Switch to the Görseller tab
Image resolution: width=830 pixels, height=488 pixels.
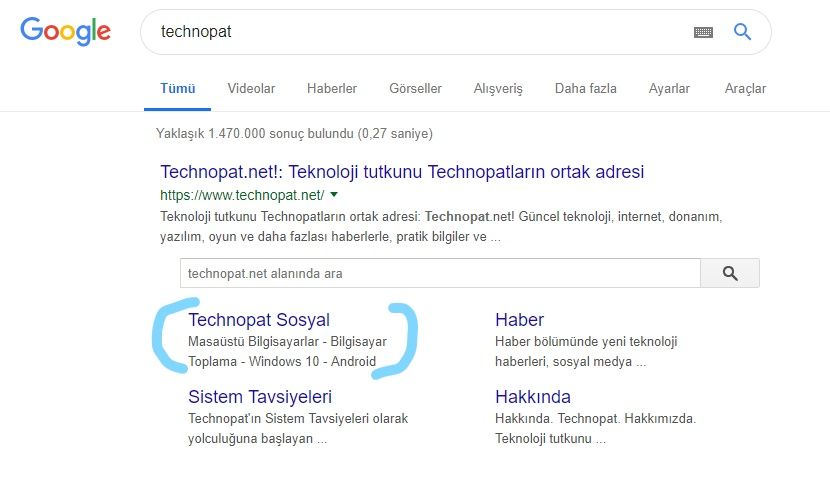point(415,88)
